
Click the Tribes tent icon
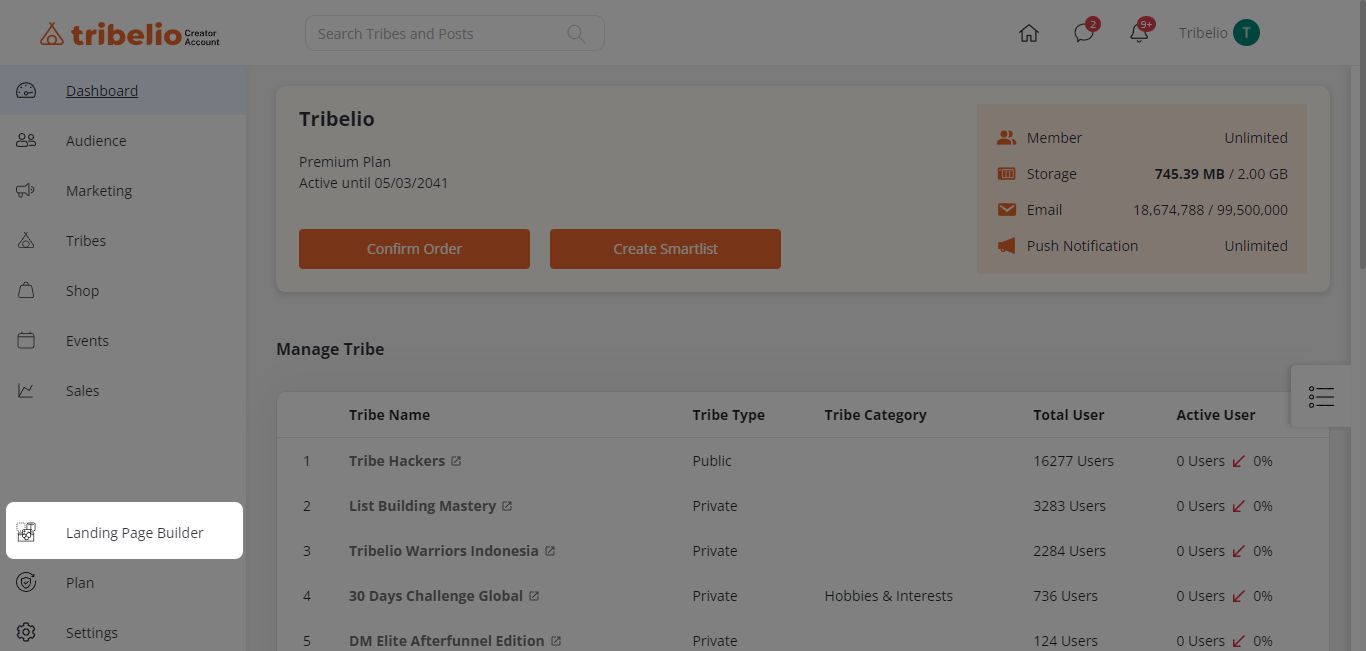tap(26, 241)
